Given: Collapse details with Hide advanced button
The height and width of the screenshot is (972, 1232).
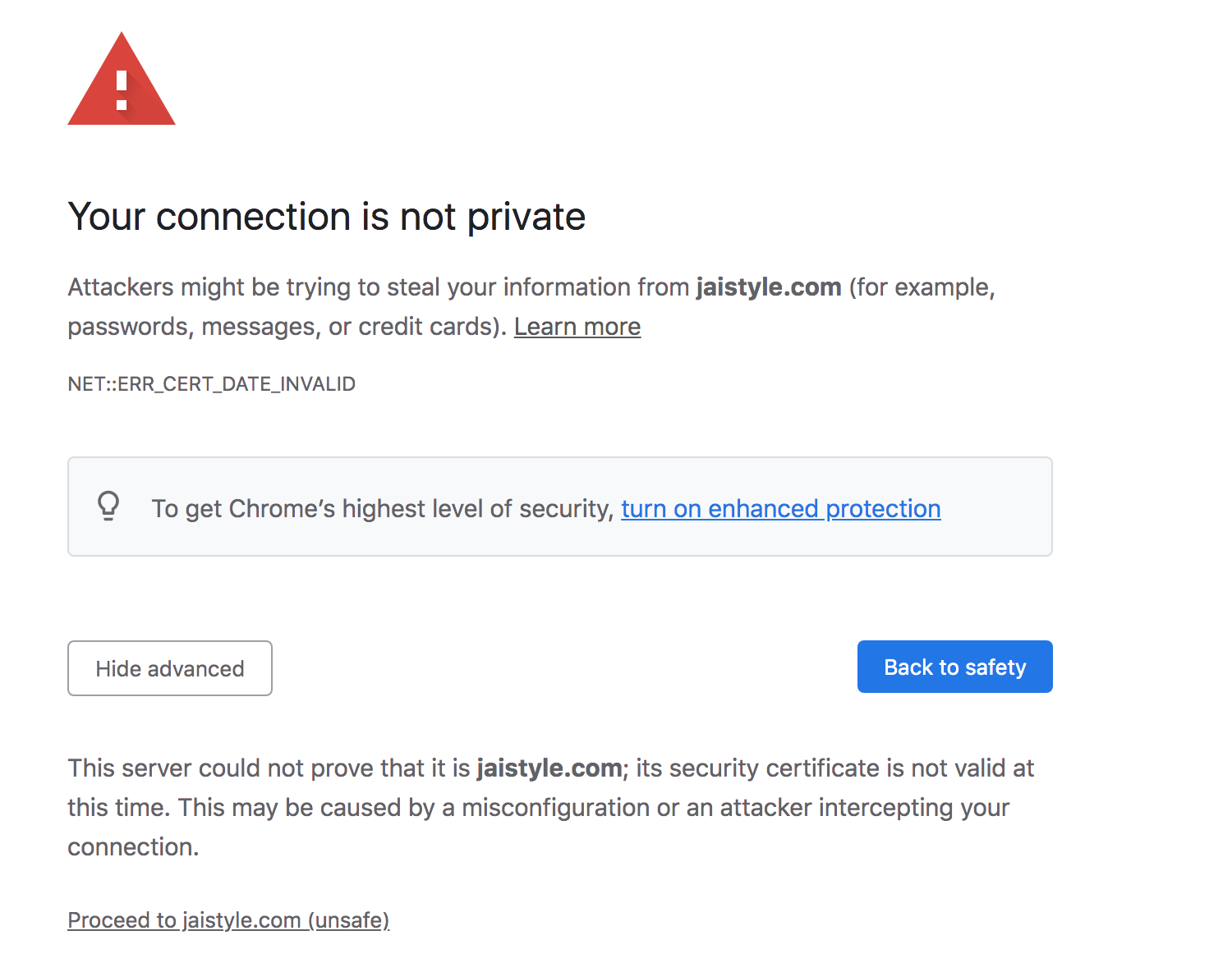Looking at the screenshot, I should coord(170,668).
